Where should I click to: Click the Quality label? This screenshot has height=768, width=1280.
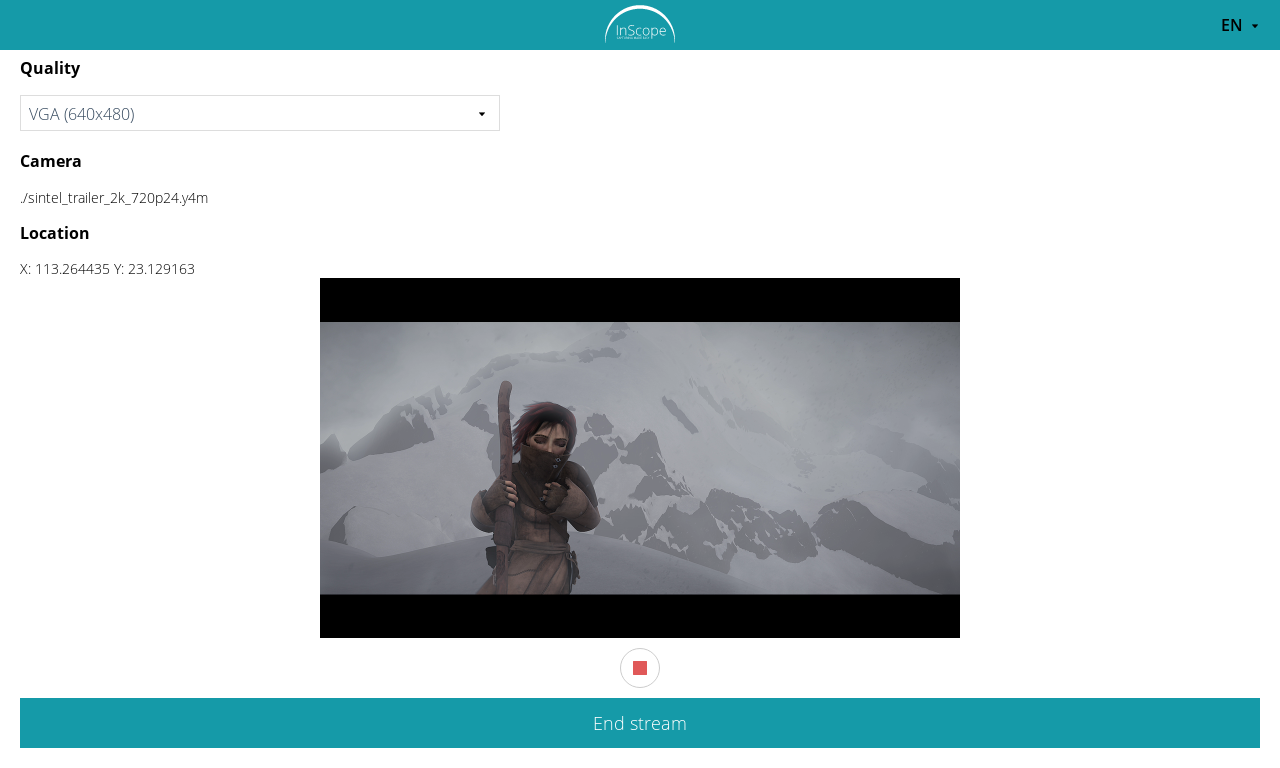(x=50, y=68)
